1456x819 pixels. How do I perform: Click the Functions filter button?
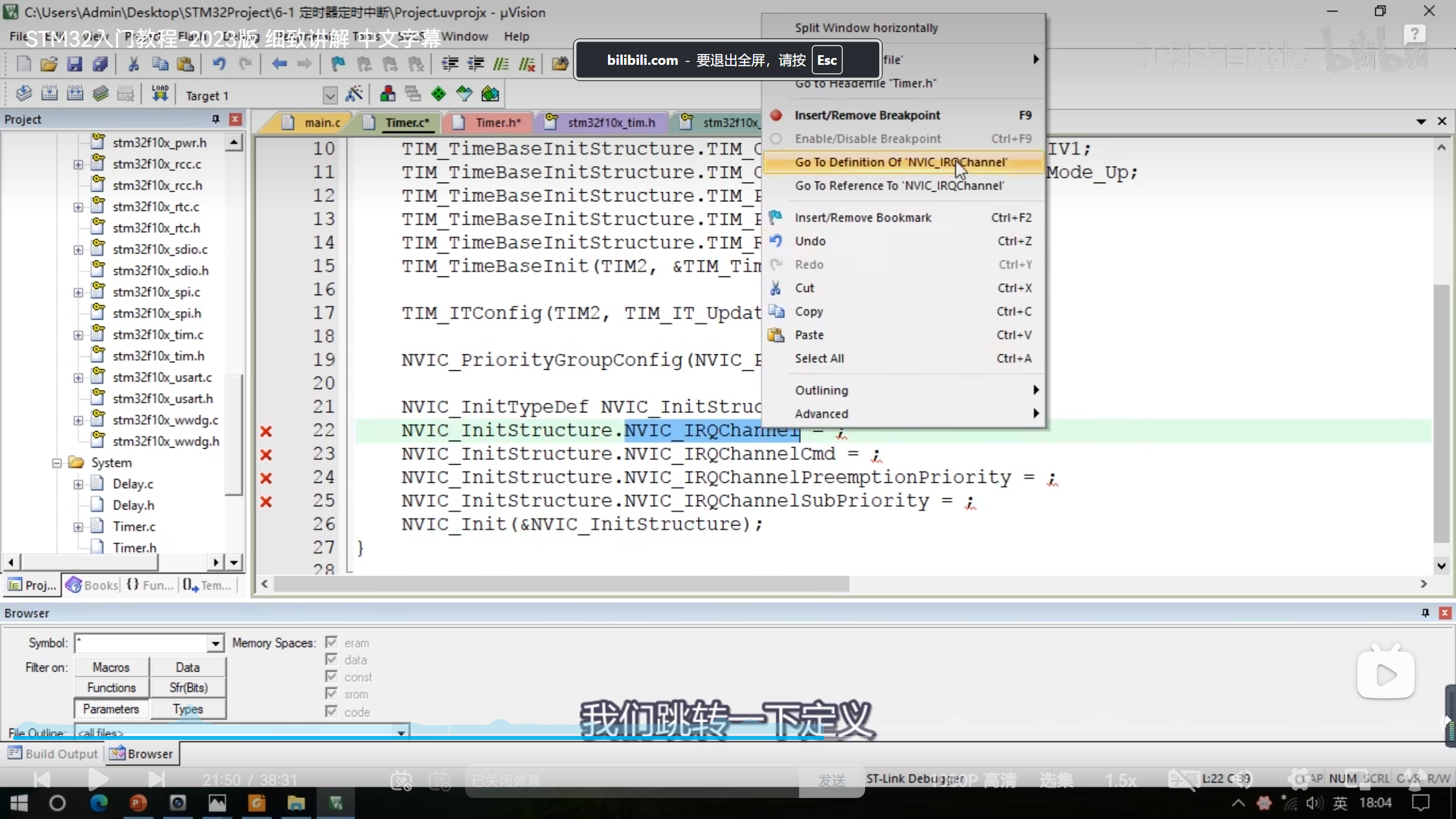111,688
